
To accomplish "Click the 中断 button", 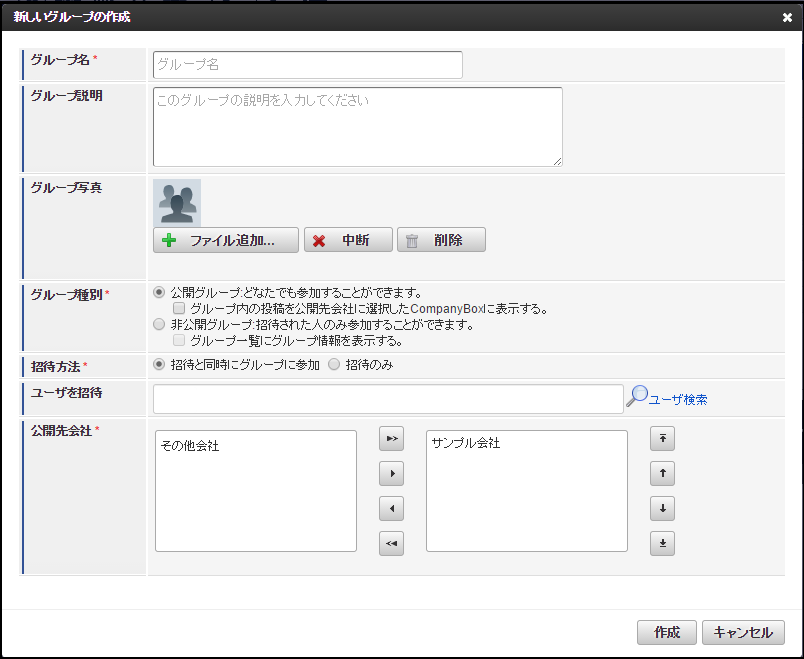I will point(348,240).
